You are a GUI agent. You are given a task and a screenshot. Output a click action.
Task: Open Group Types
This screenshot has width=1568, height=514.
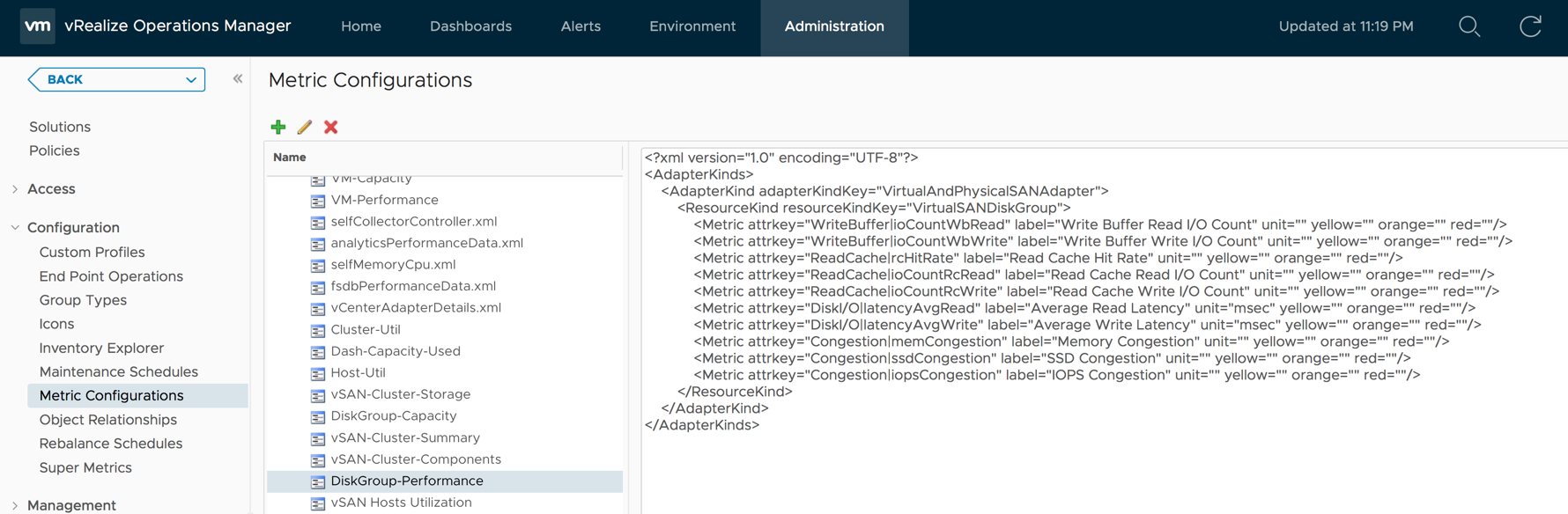click(83, 300)
